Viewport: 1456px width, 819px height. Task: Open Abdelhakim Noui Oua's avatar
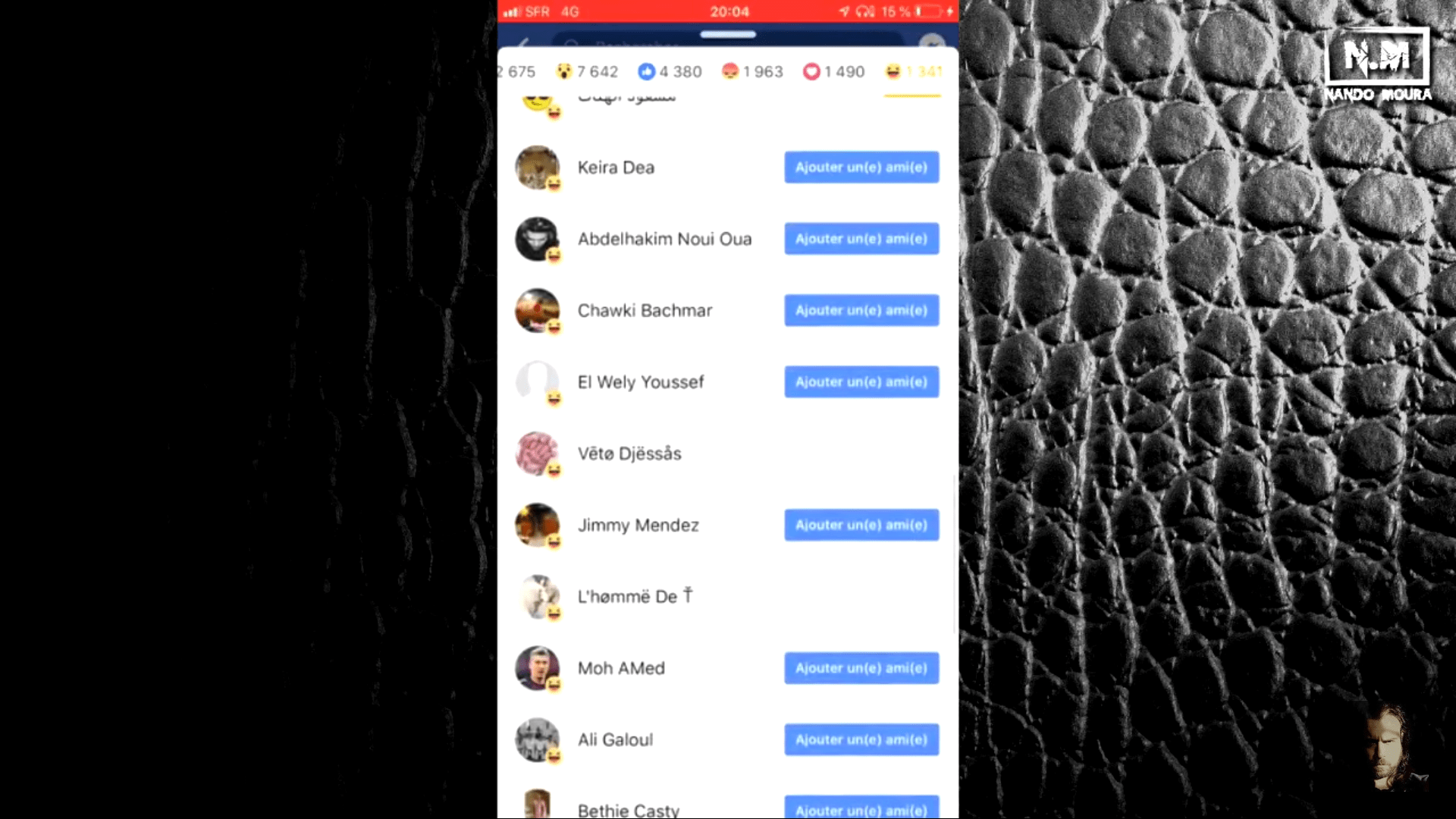click(x=537, y=238)
